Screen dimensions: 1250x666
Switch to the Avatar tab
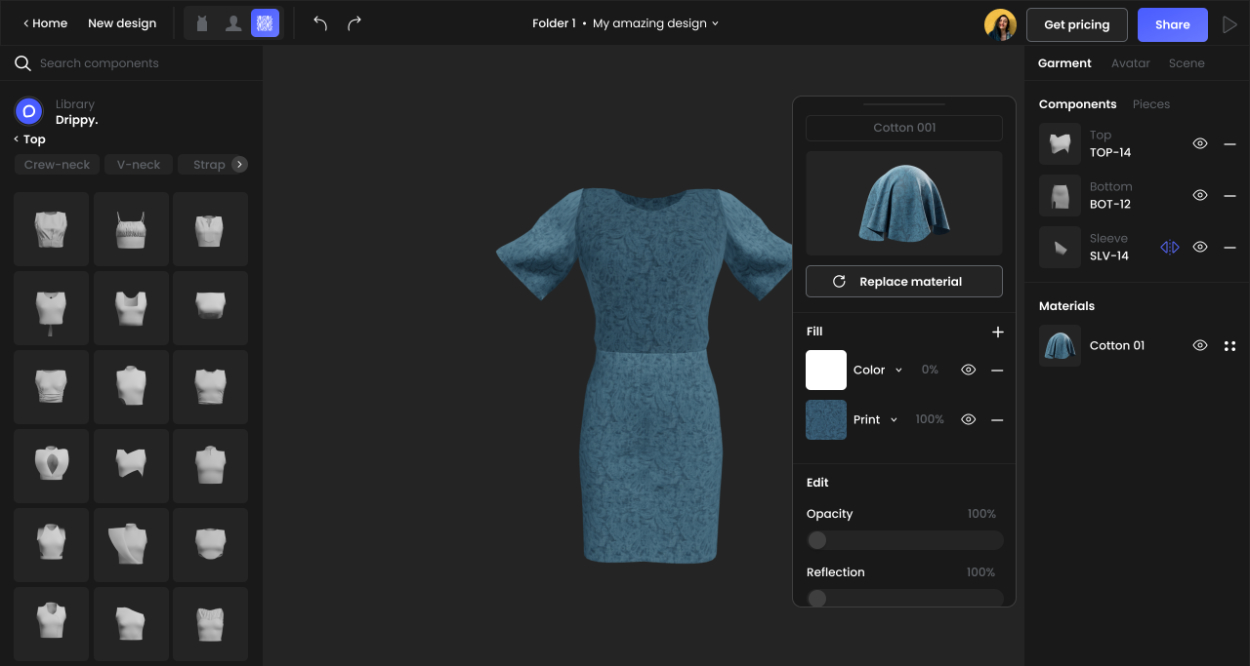tap(1130, 63)
